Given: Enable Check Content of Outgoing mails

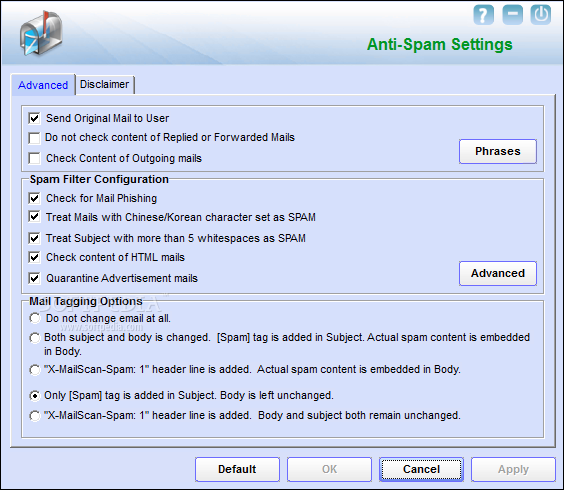Looking at the screenshot, I should (x=35, y=158).
